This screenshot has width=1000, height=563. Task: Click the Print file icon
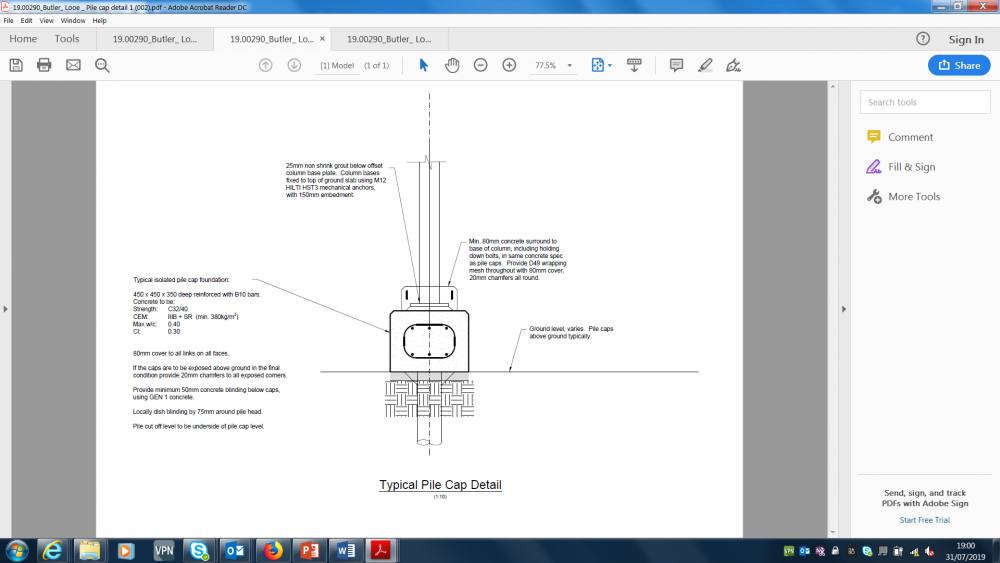pyautogui.click(x=44, y=65)
